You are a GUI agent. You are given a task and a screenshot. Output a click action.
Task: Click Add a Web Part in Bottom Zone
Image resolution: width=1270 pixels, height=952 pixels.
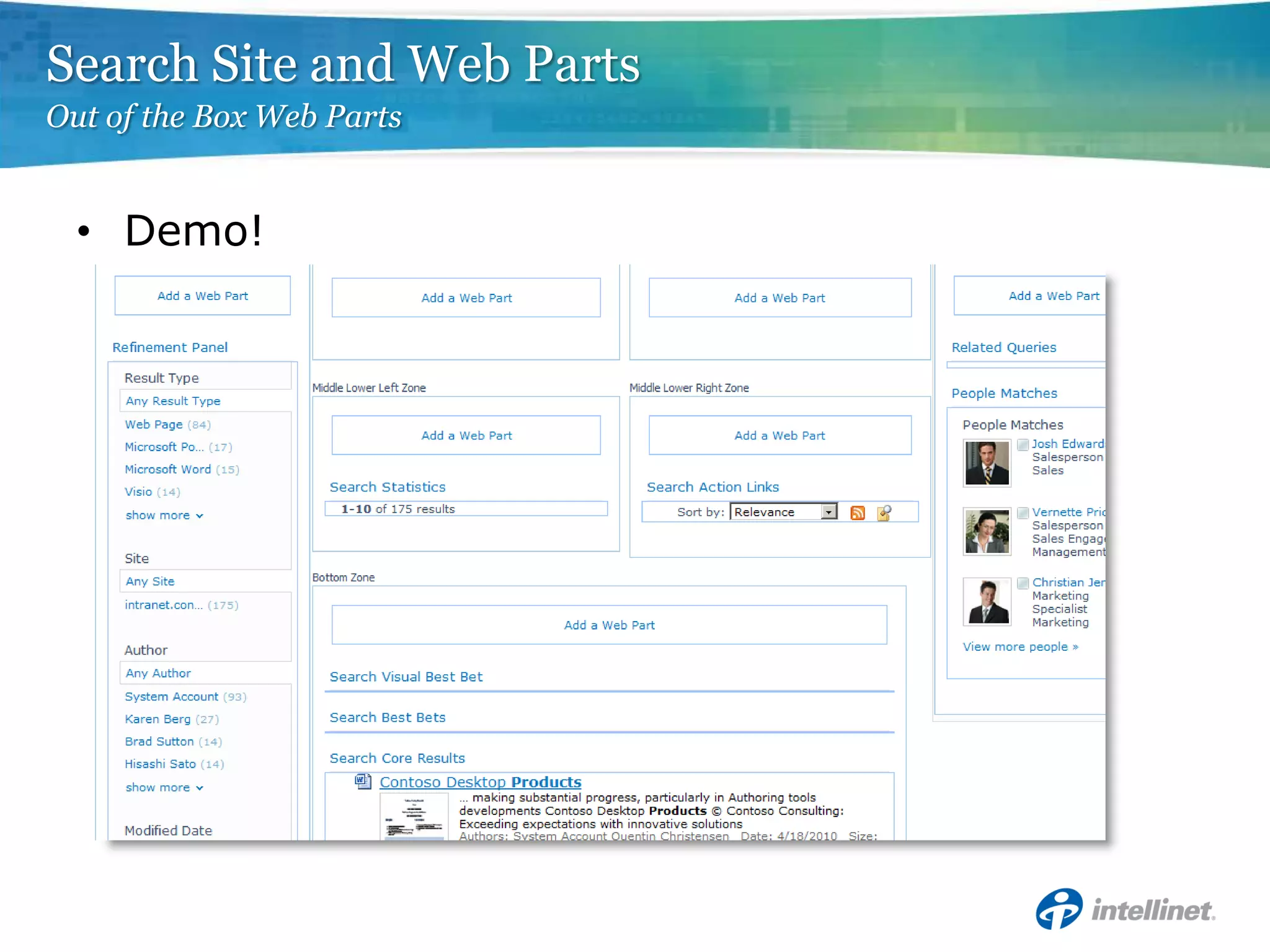click(x=610, y=625)
